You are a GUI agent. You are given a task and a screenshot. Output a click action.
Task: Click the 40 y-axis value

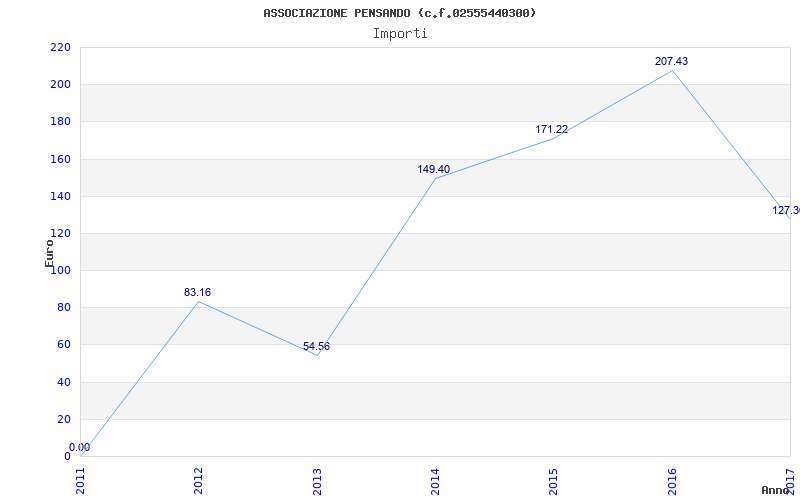[x=63, y=382]
